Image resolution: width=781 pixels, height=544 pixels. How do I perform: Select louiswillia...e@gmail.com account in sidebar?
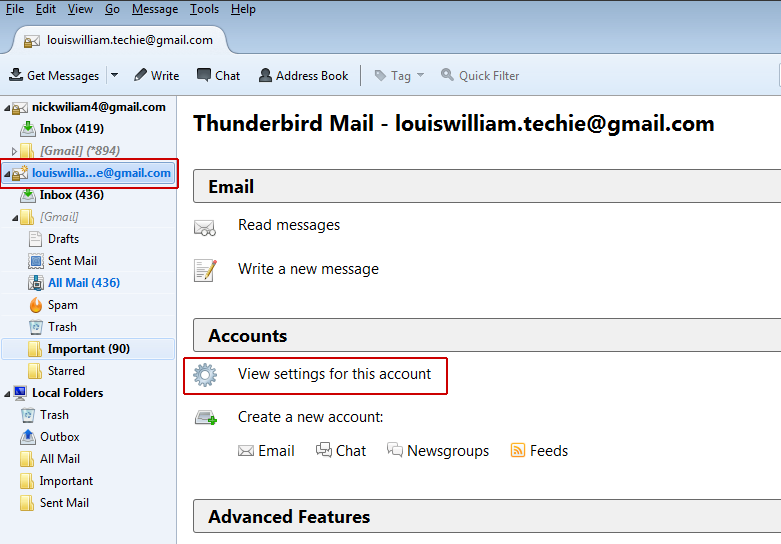tap(101, 173)
